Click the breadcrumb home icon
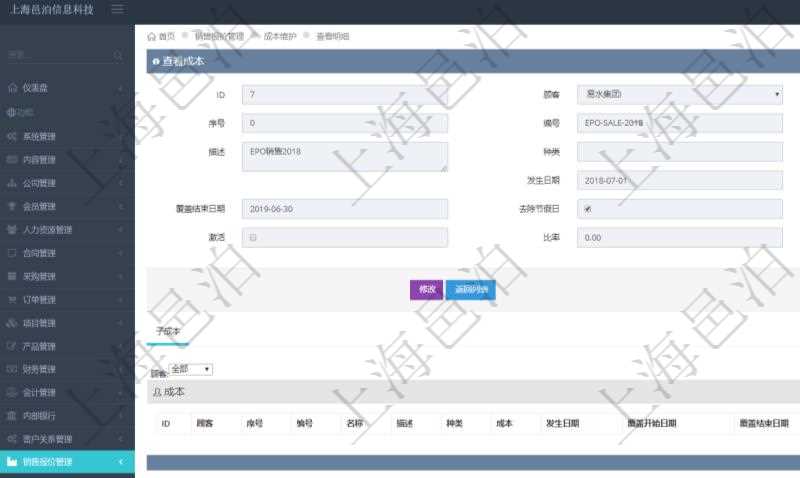This screenshot has width=800, height=478. [x=152, y=36]
